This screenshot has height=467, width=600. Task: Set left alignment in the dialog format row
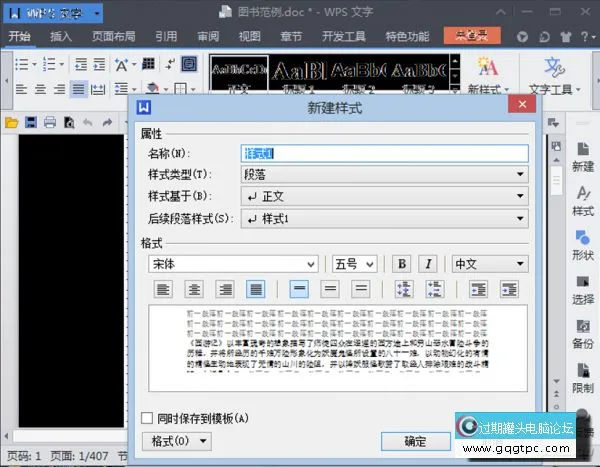pos(163,289)
